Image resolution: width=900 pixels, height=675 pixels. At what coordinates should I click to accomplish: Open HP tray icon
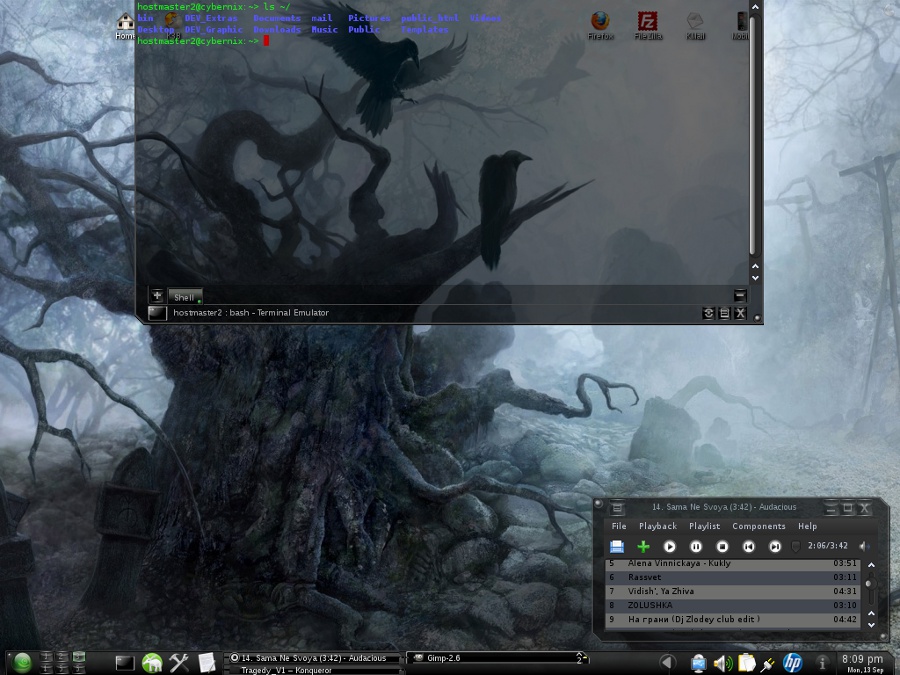click(793, 663)
